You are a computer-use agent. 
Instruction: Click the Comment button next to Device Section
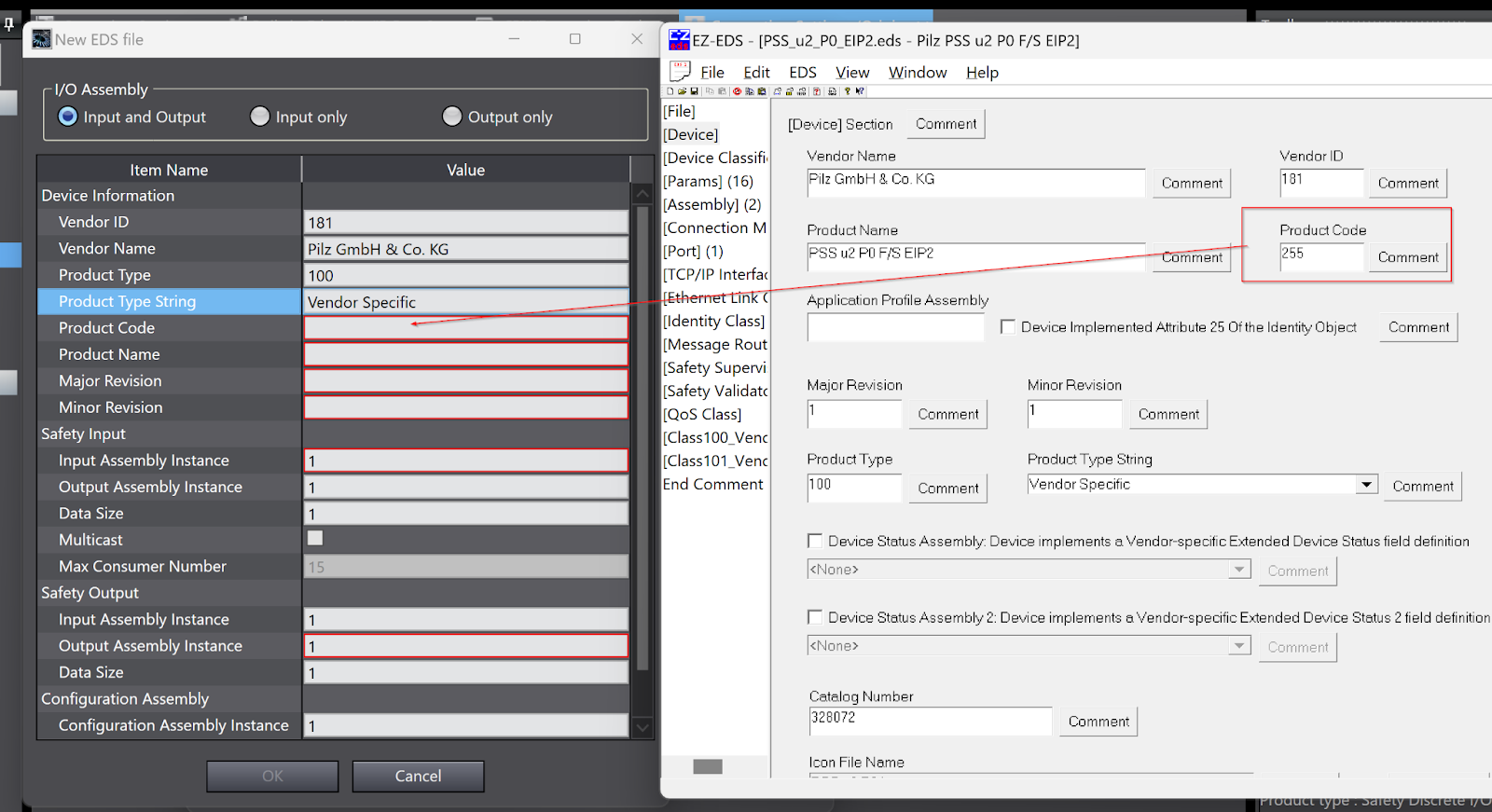(946, 123)
